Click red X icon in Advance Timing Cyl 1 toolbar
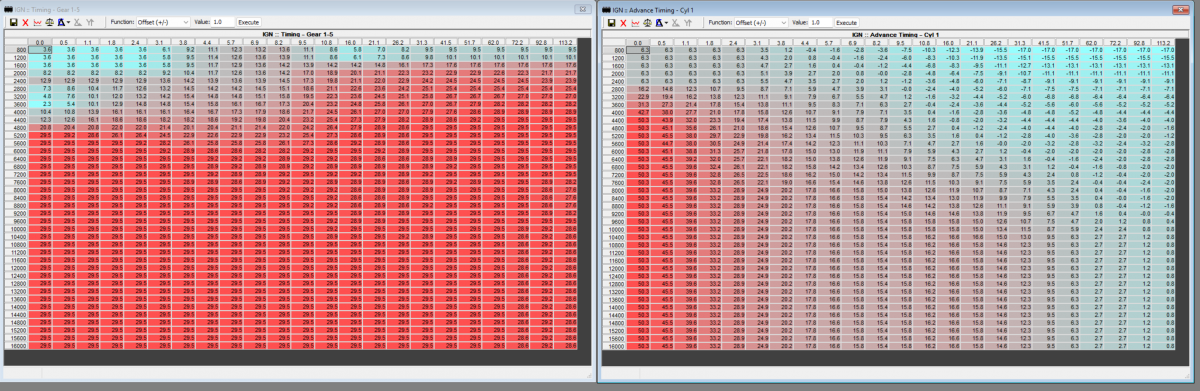The height and width of the screenshot is (391, 1200). pyautogui.click(x=623, y=23)
